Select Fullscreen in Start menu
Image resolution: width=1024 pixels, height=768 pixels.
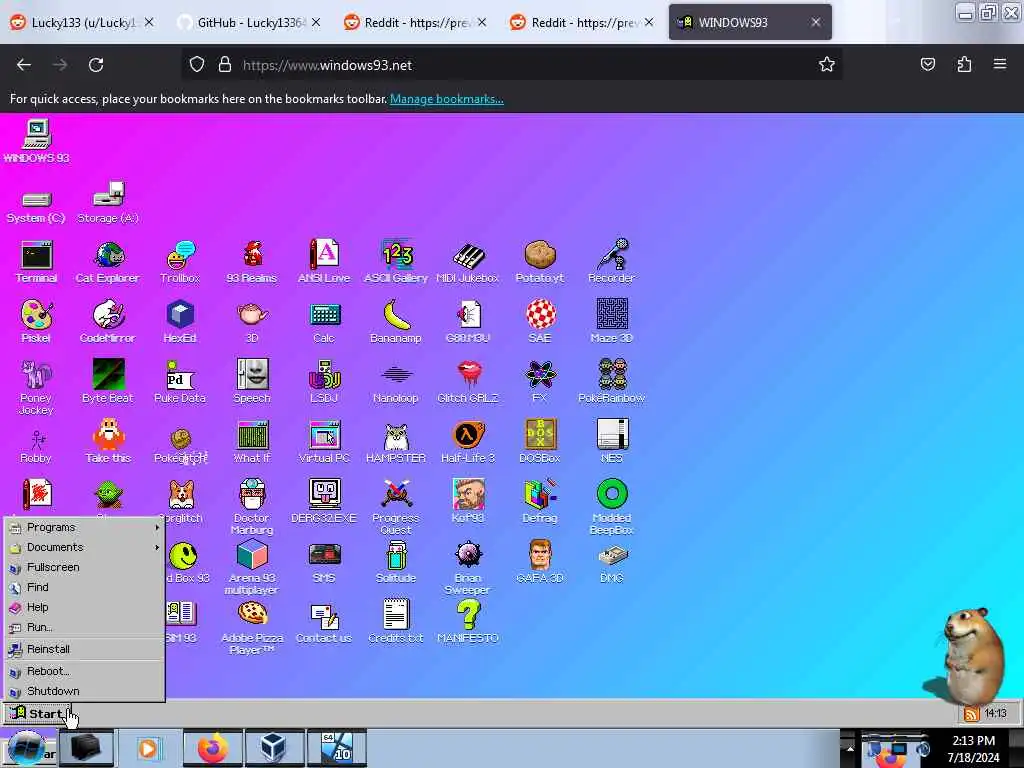(x=84, y=567)
